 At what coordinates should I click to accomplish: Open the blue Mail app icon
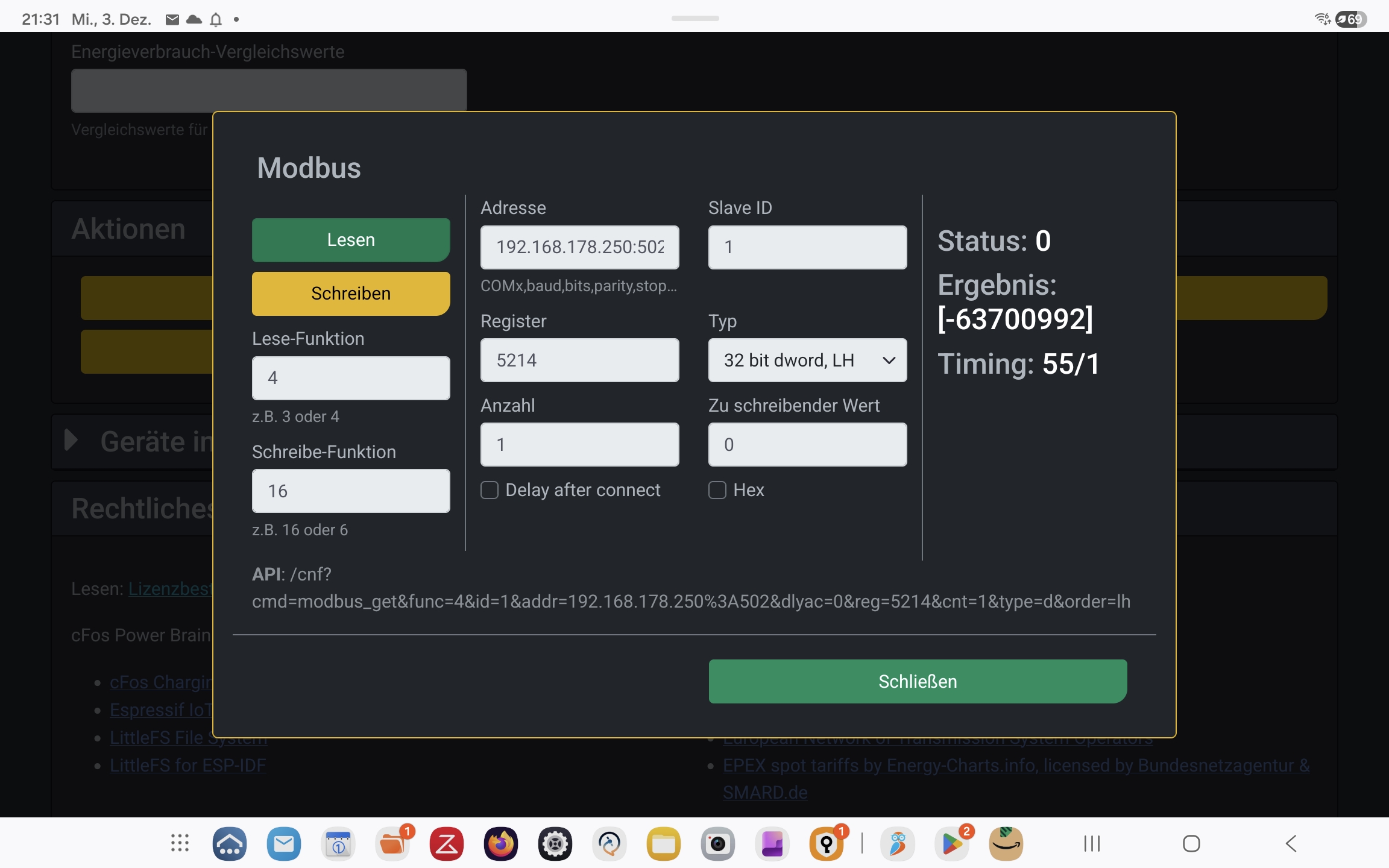coord(283,843)
